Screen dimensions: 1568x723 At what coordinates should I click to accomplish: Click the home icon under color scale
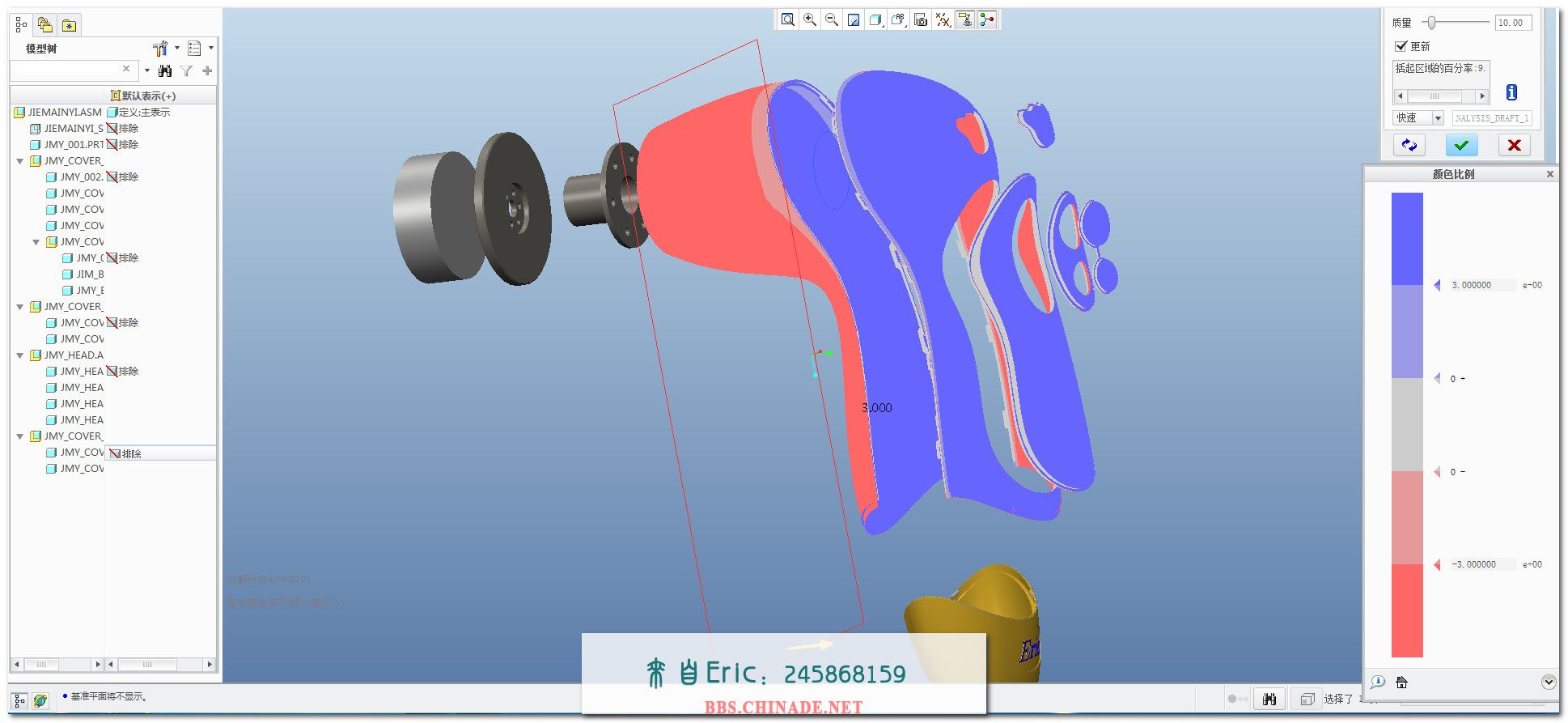coord(1402,683)
